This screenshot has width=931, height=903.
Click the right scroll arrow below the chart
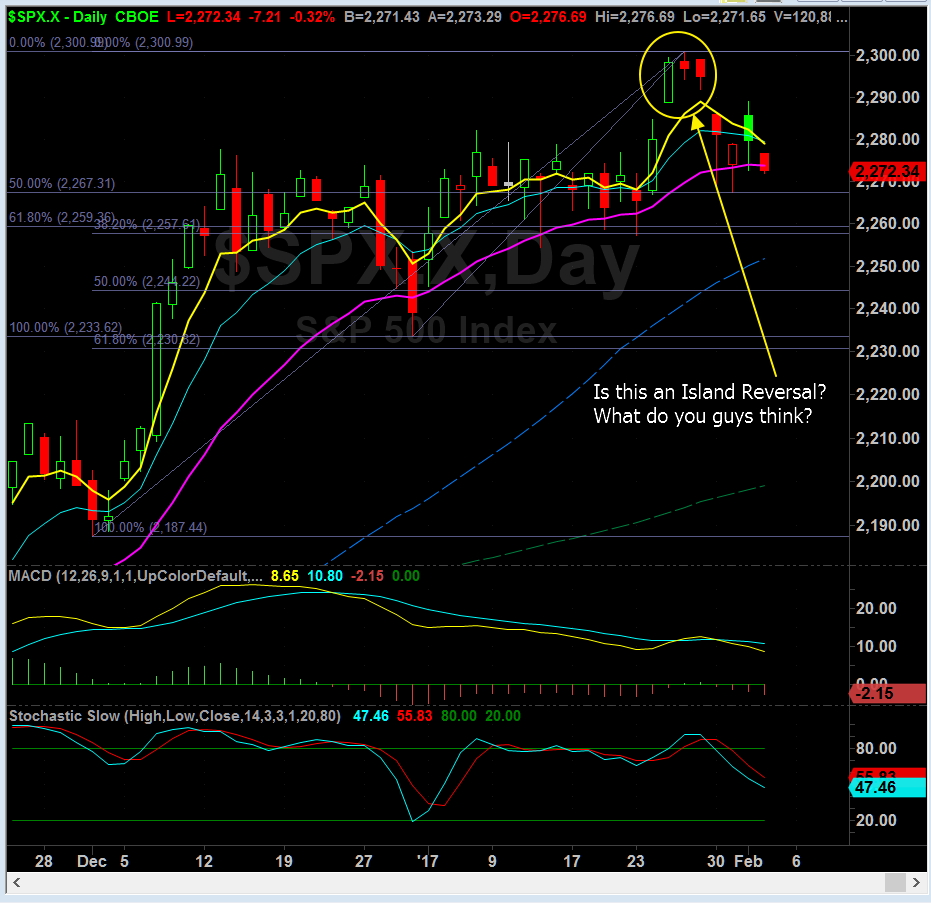pos(918,883)
